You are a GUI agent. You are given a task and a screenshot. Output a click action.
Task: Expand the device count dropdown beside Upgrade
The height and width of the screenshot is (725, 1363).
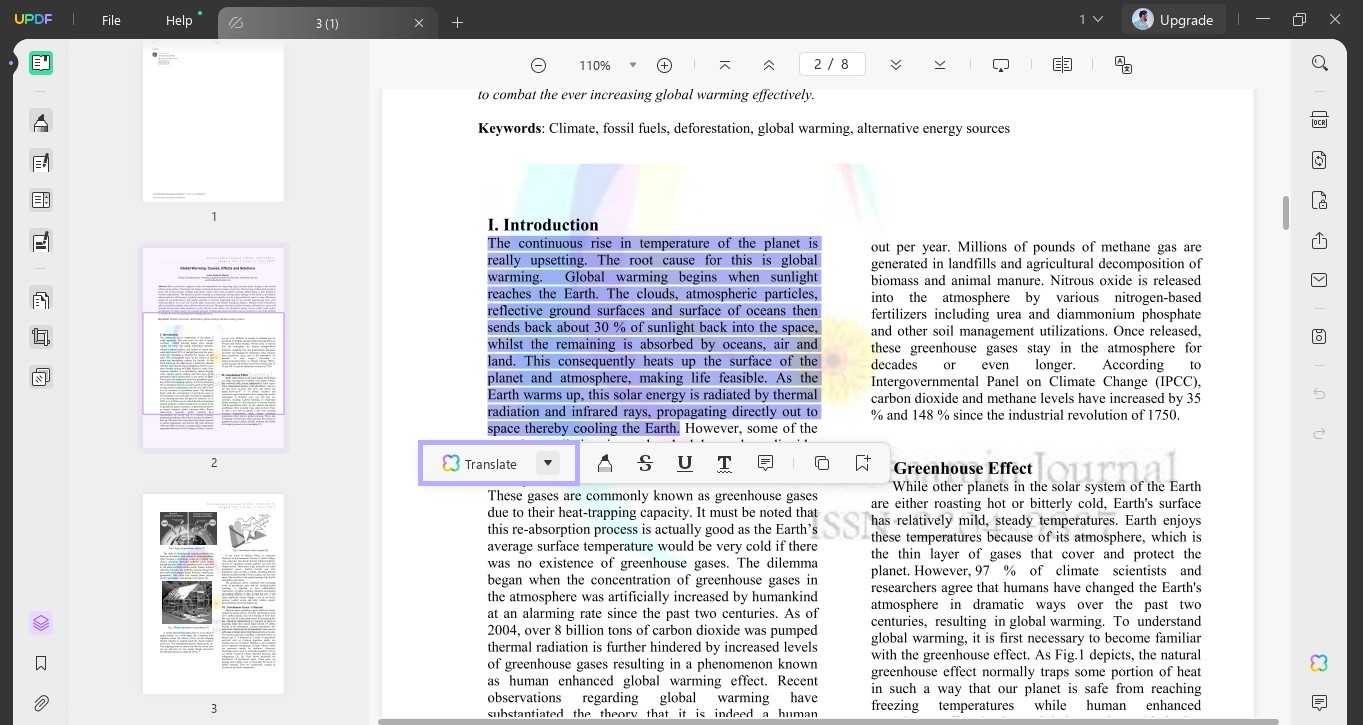click(1097, 19)
